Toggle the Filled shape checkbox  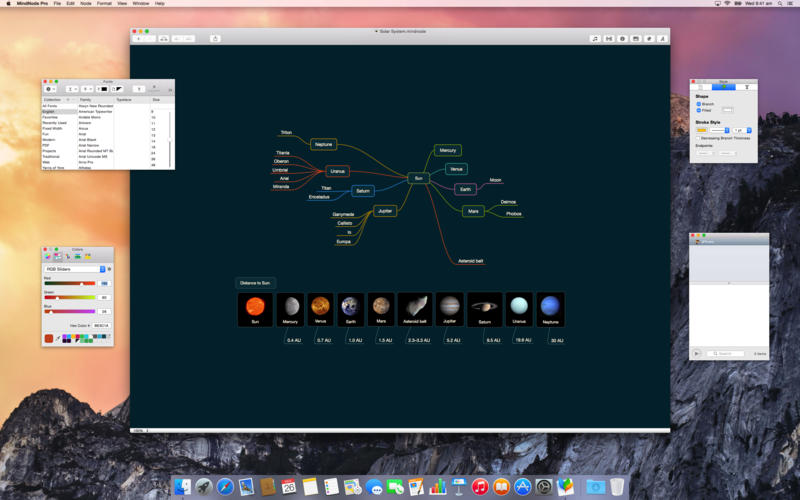point(698,110)
